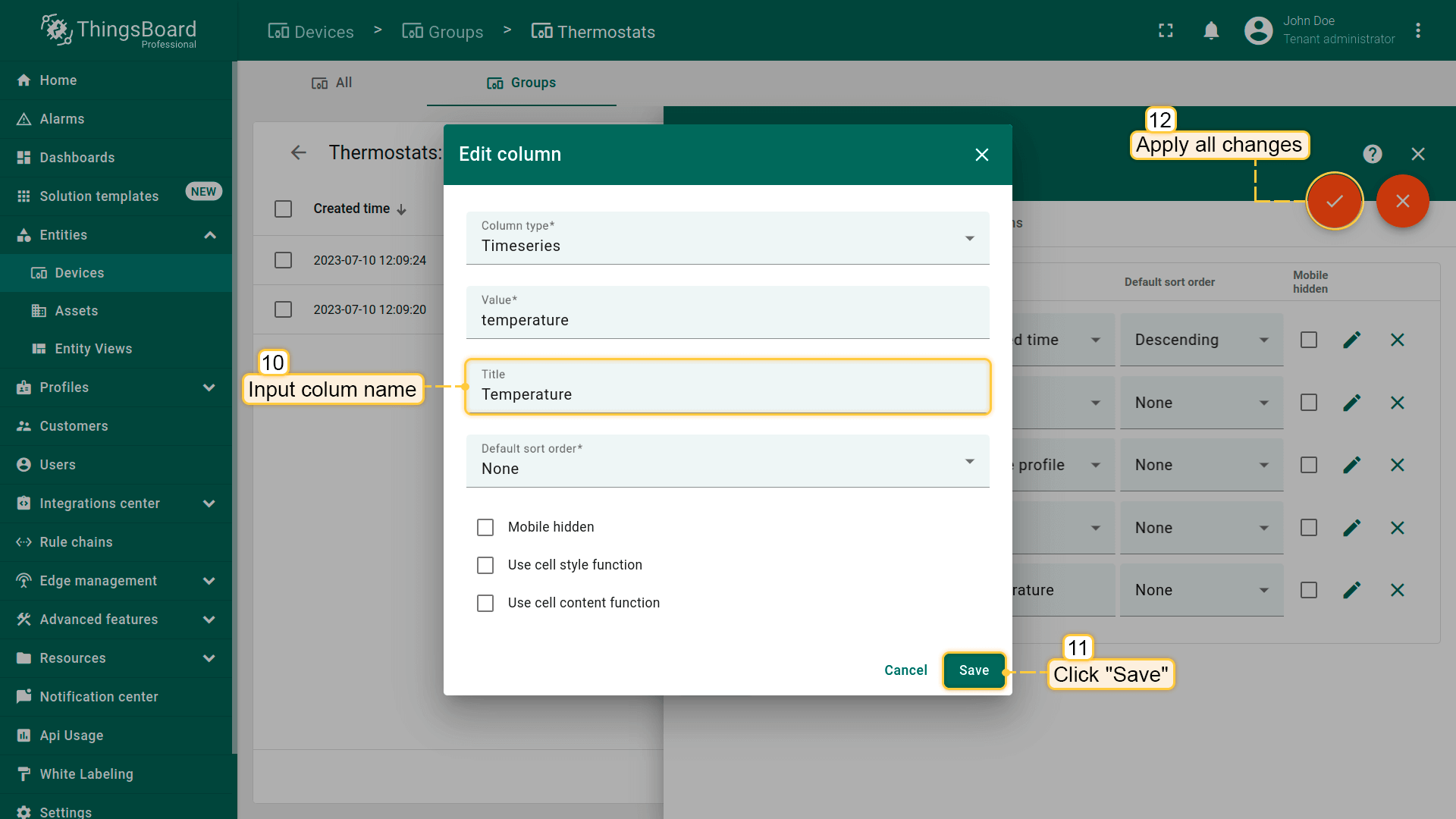Open Dashboards in the sidebar
The width and height of the screenshot is (1456, 819).
click(77, 158)
